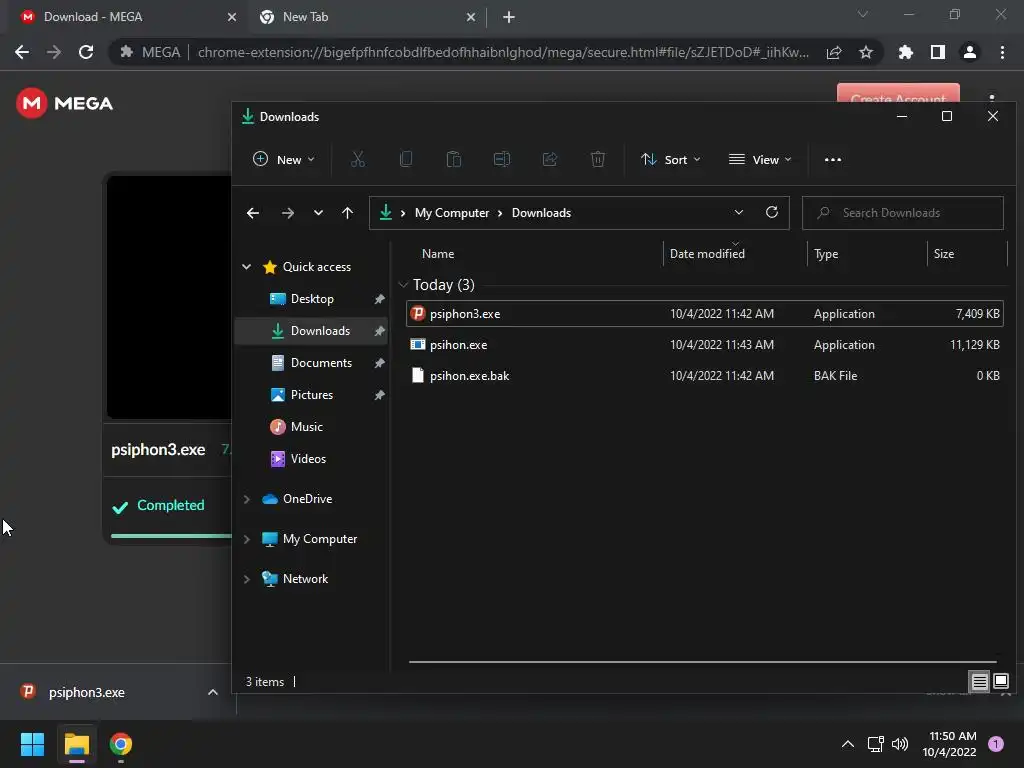Open Chrome extensions puzzle icon
Screen dimensions: 1024x768
click(x=905, y=52)
